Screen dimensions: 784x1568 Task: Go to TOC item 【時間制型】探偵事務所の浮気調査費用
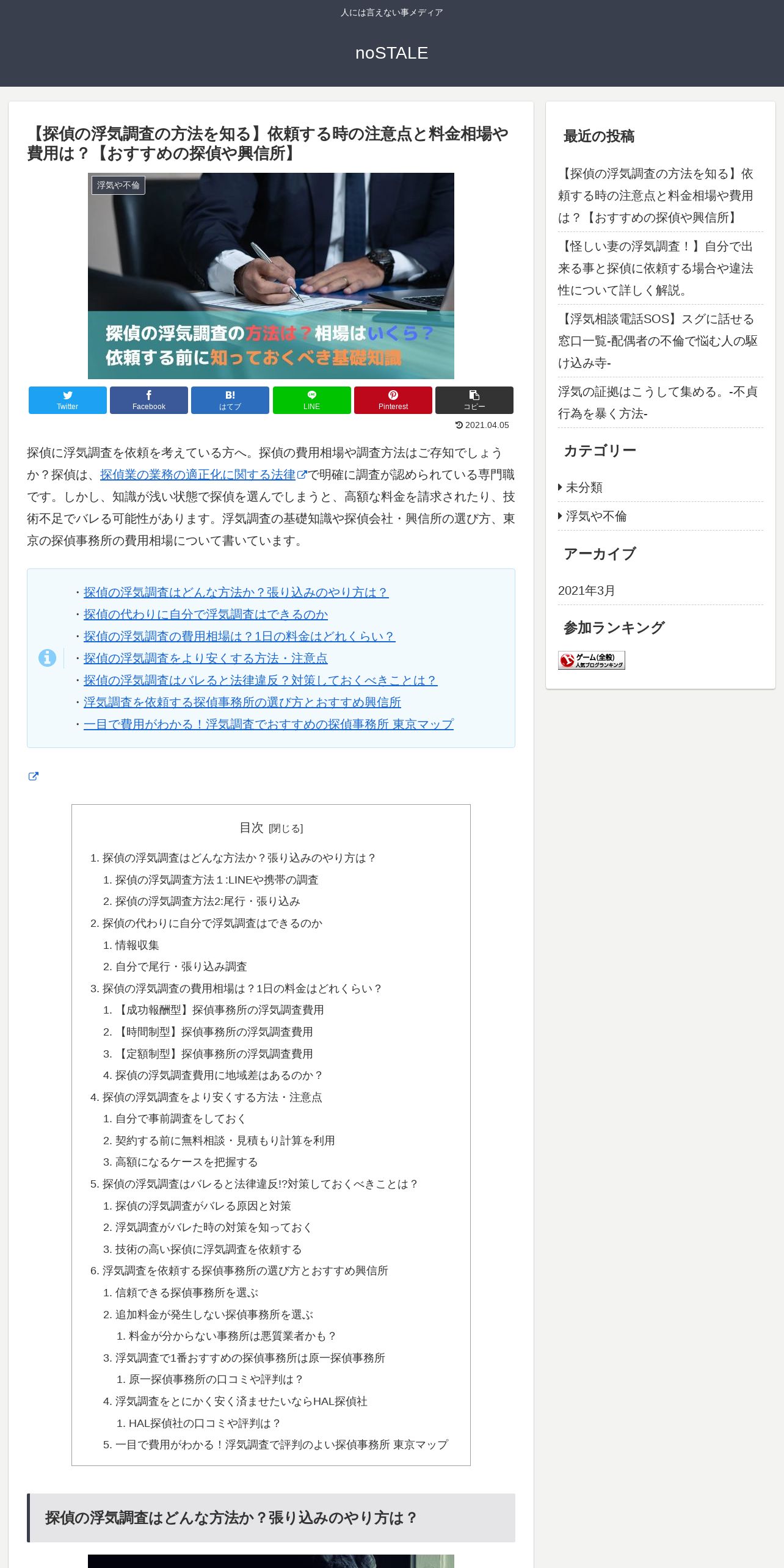pos(214,1032)
